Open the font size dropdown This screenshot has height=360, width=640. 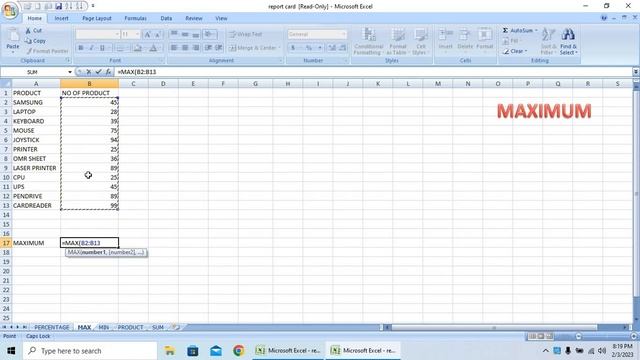coord(137,34)
